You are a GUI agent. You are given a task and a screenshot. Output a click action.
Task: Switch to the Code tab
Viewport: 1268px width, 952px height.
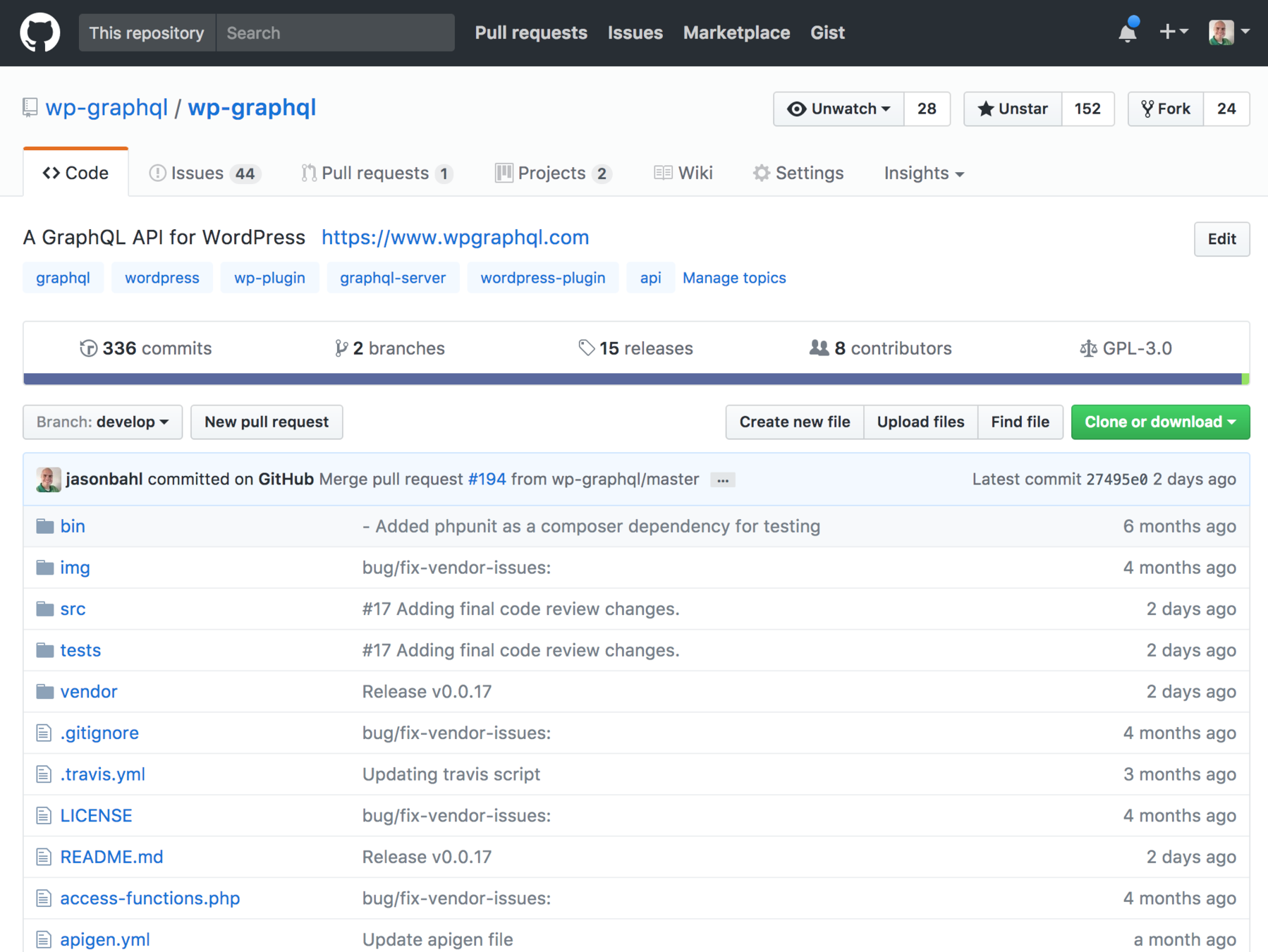click(x=75, y=173)
